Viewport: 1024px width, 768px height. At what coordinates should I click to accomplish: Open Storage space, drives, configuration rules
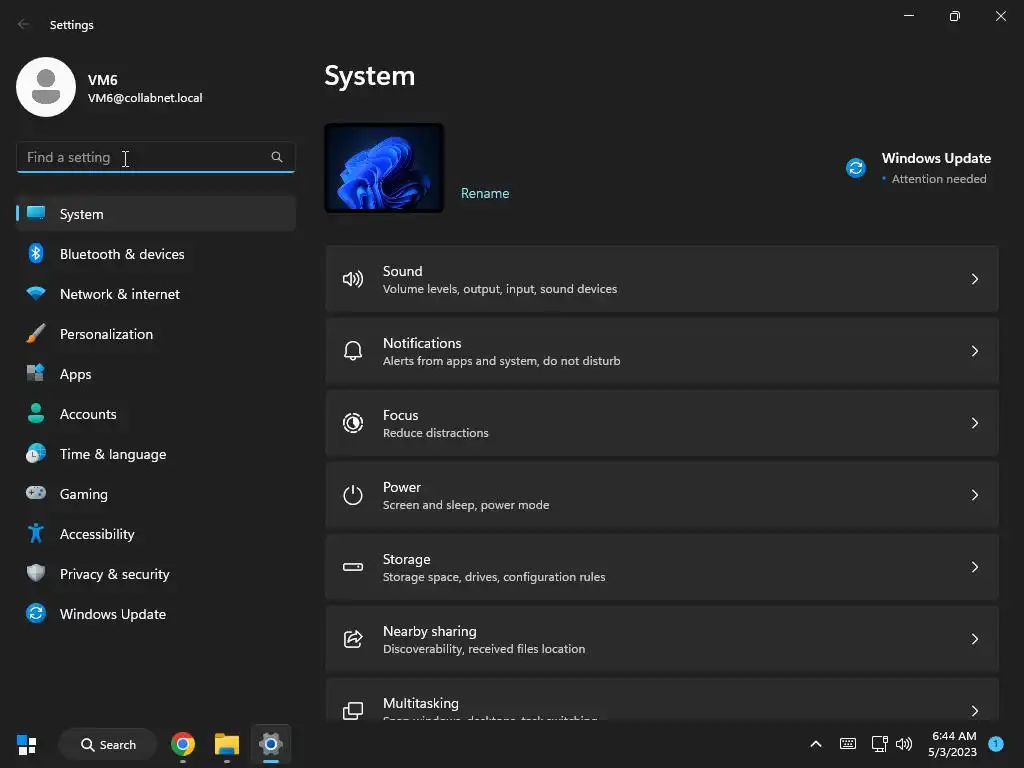click(x=662, y=567)
